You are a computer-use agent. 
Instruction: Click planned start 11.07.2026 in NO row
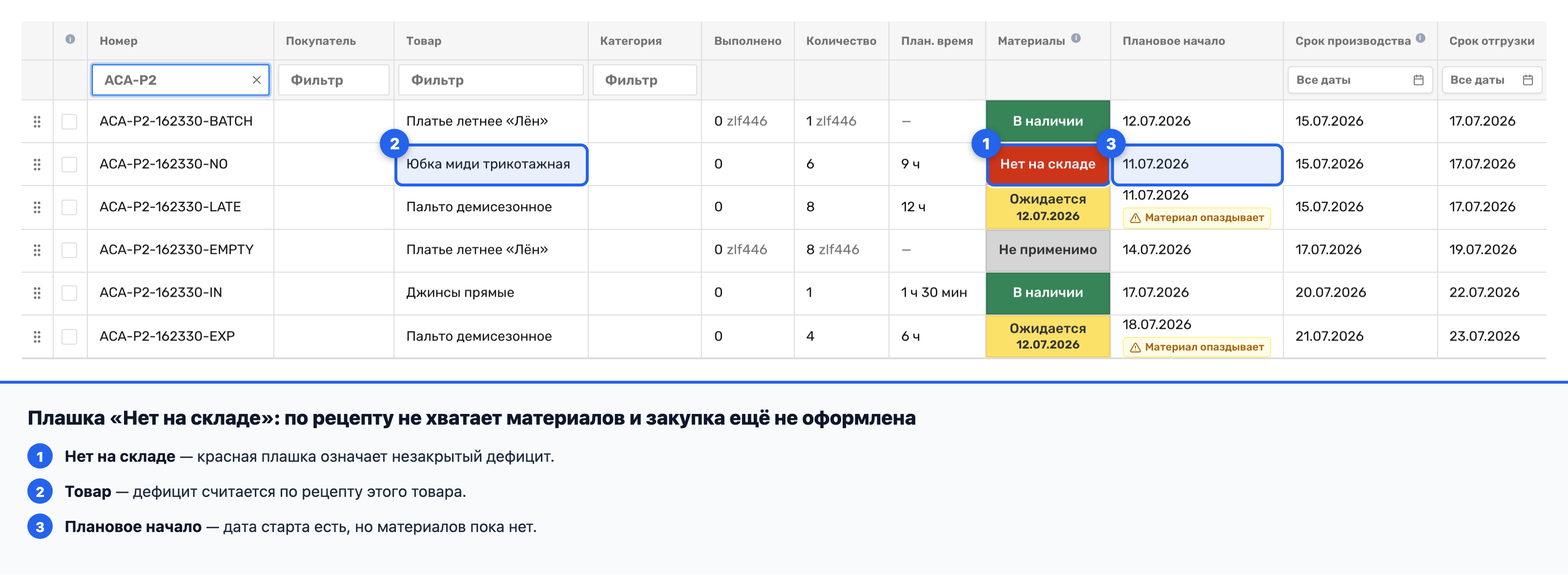point(1155,164)
